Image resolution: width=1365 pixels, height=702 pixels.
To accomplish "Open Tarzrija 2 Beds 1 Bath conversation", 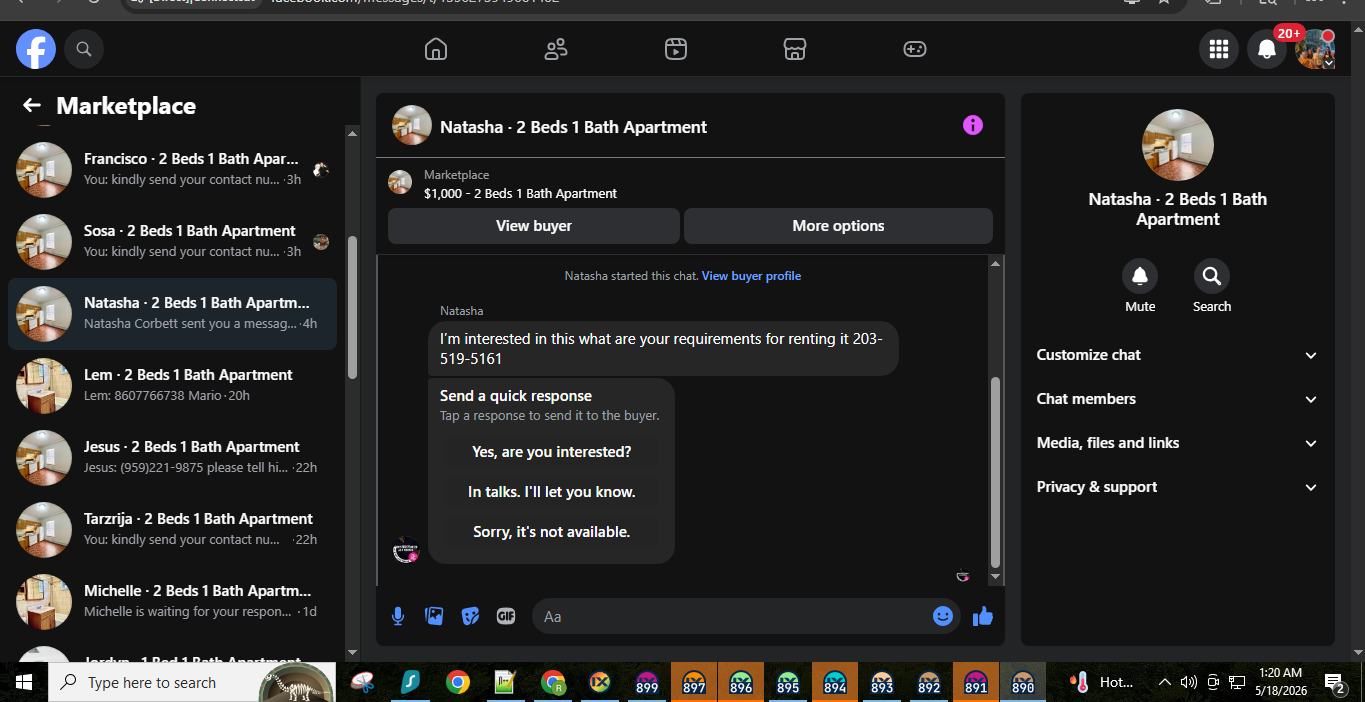I will (x=172, y=529).
